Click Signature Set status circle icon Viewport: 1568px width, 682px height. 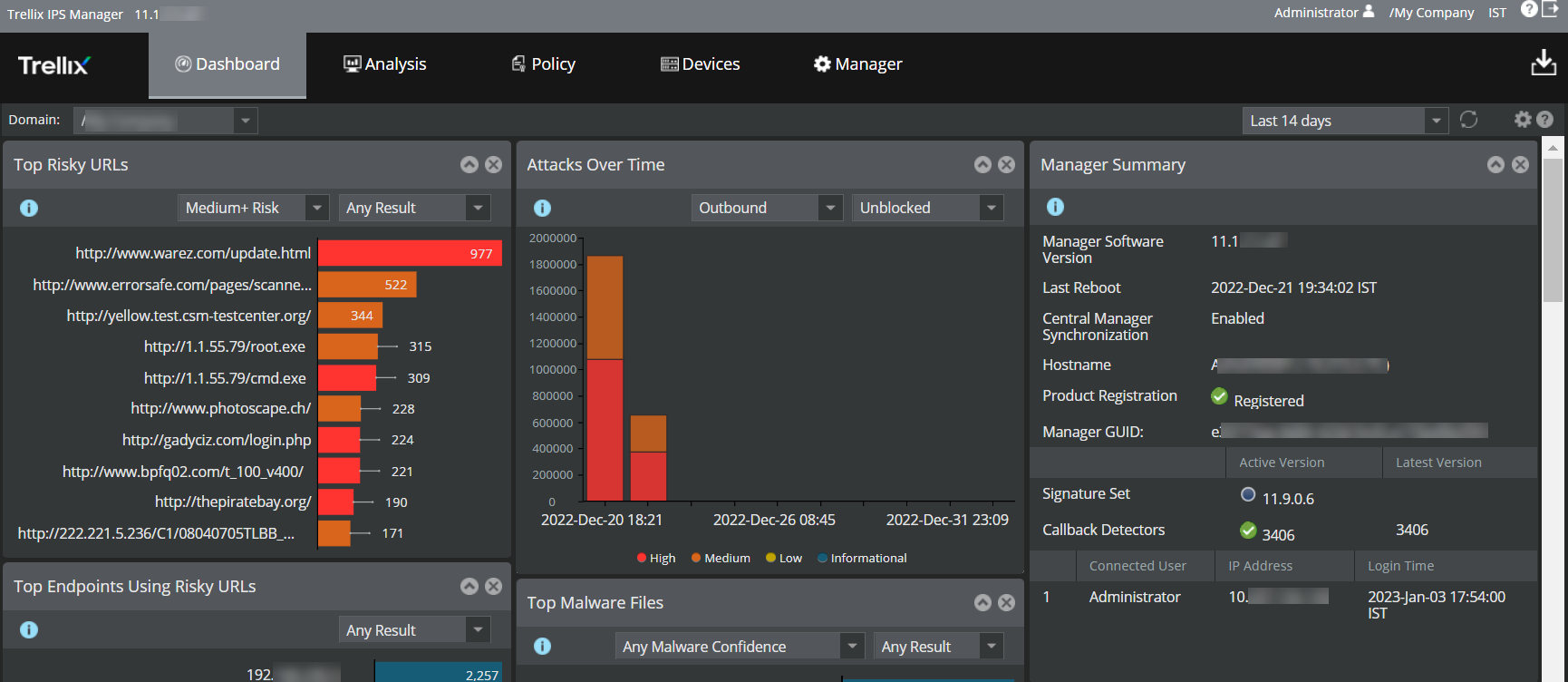(x=1248, y=494)
